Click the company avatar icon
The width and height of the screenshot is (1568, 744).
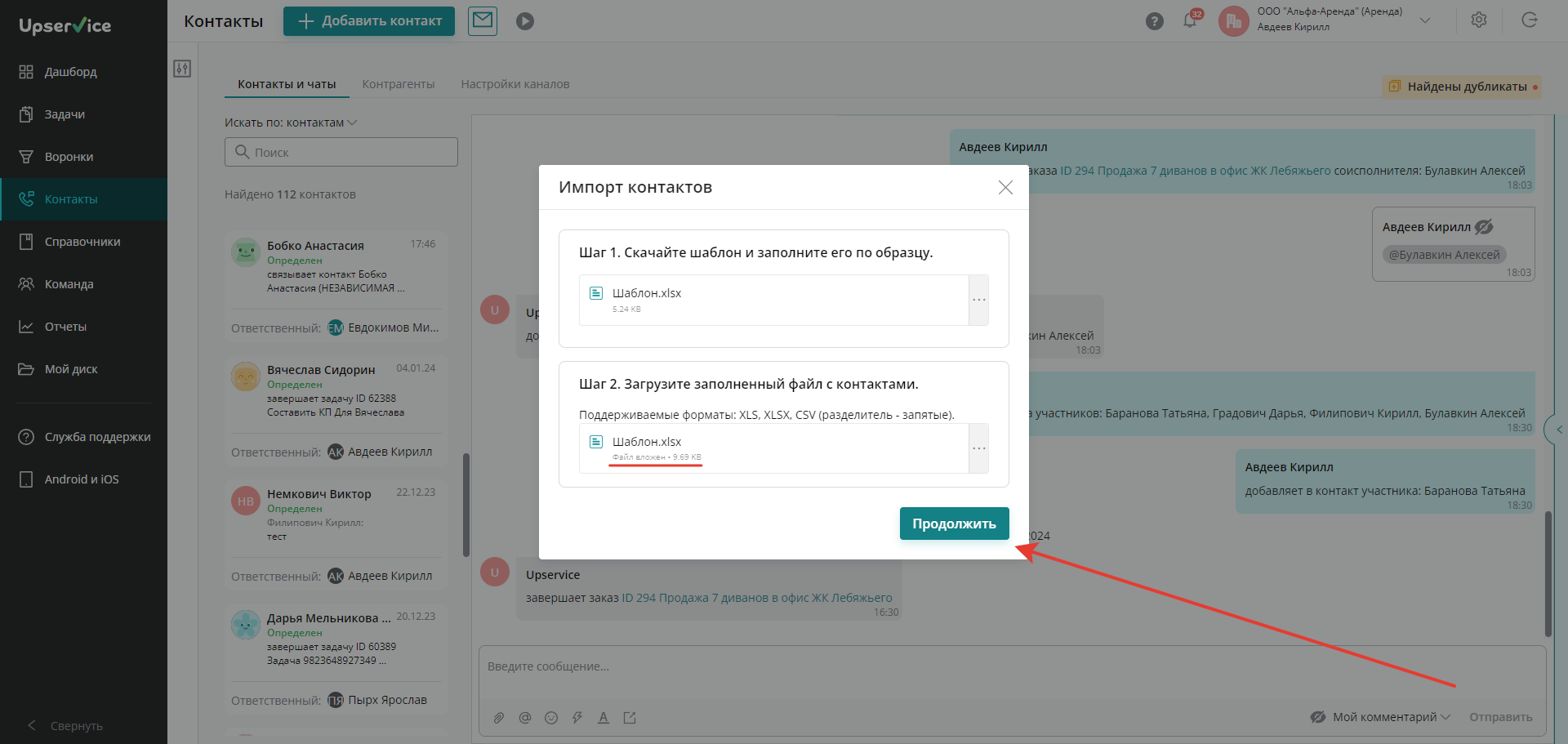coord(1233,21)
